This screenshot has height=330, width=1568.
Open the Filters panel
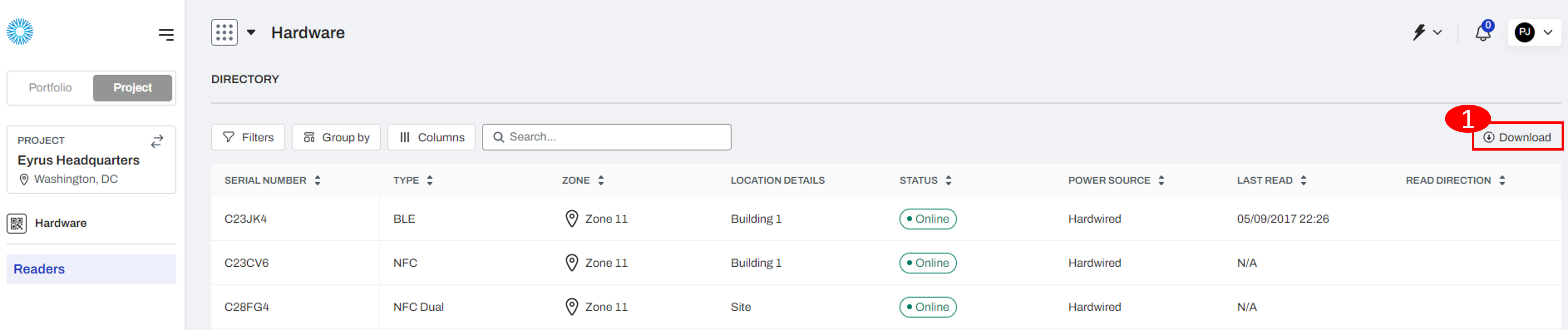pos(248,137)
